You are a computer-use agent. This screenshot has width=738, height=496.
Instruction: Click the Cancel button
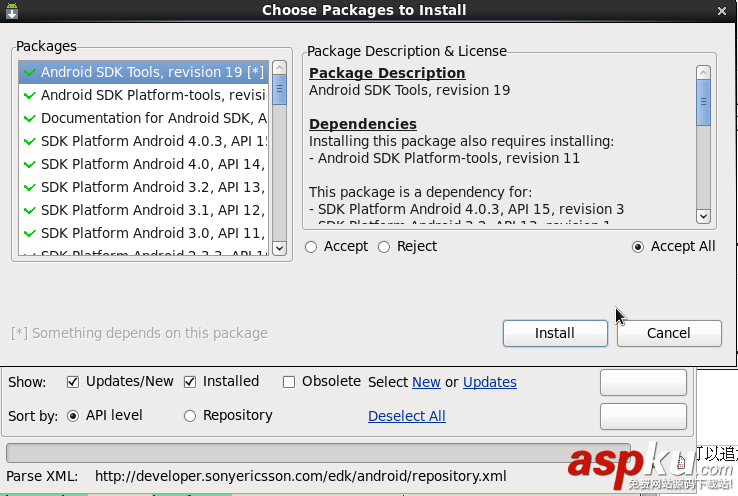click(669, 333)
